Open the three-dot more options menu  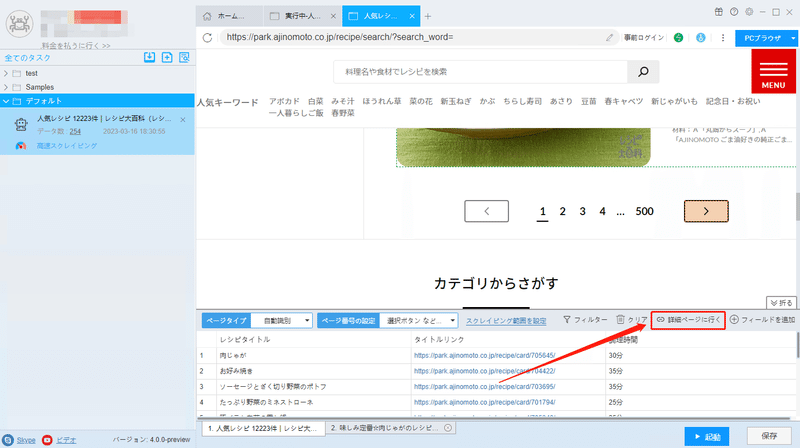click(x=723, y=37)
